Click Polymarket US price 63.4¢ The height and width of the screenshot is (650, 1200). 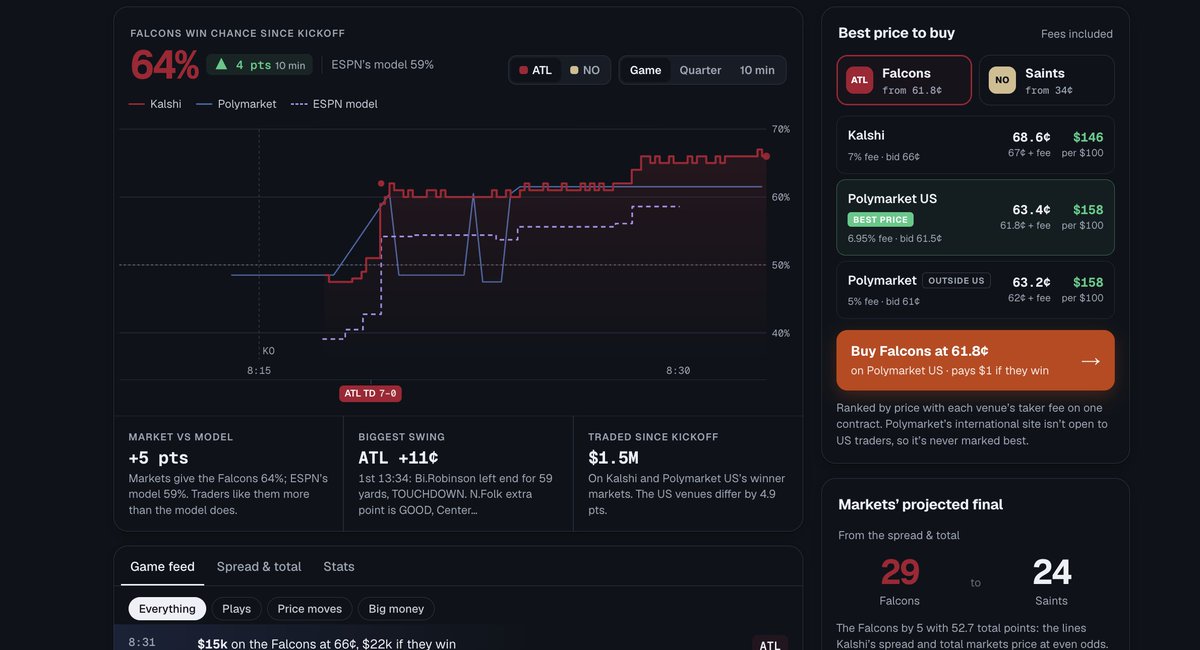pos(1031,210)
